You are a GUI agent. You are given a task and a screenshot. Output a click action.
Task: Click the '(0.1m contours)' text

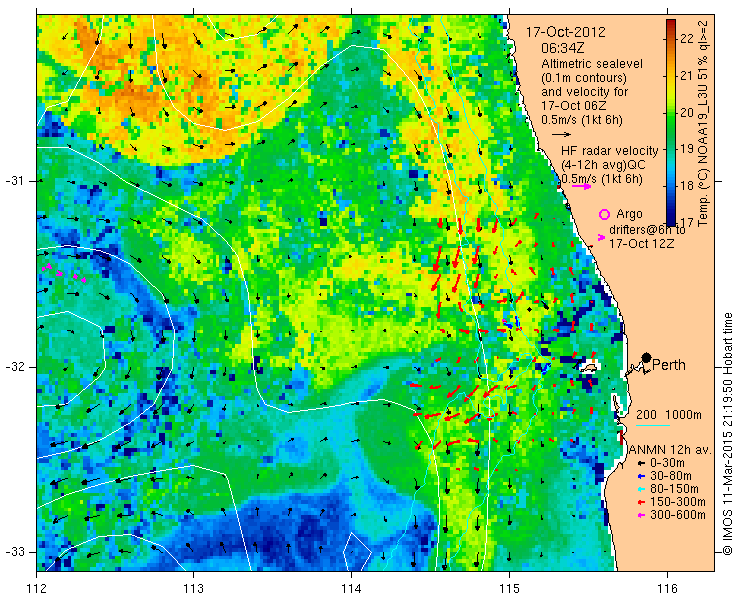584,77
